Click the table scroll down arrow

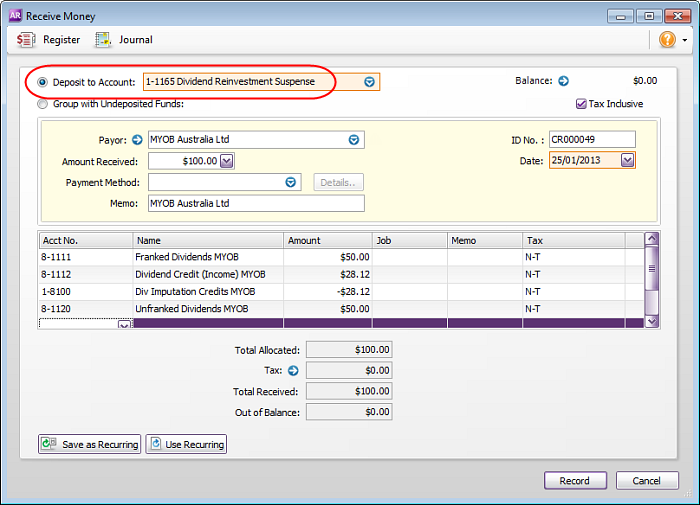point(652,321)
